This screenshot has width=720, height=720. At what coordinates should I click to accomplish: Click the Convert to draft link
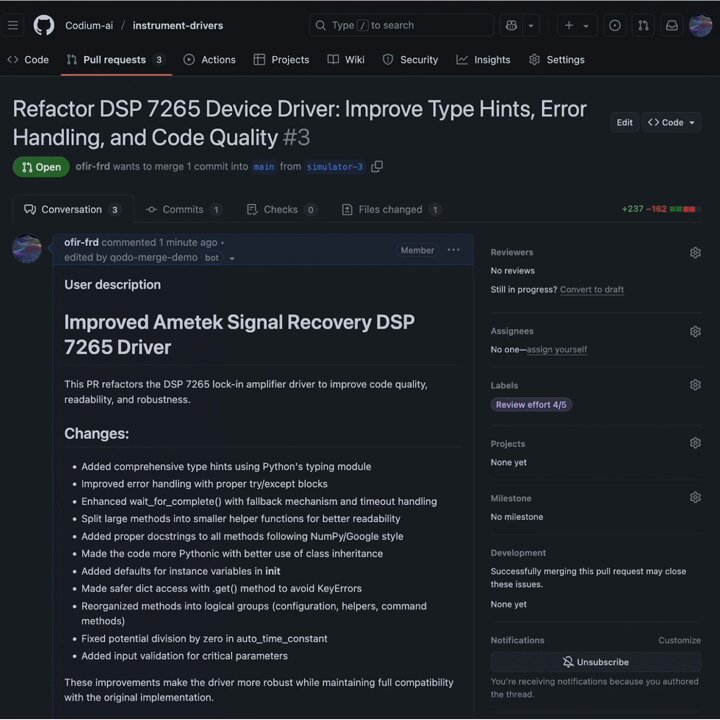[591, 290]
